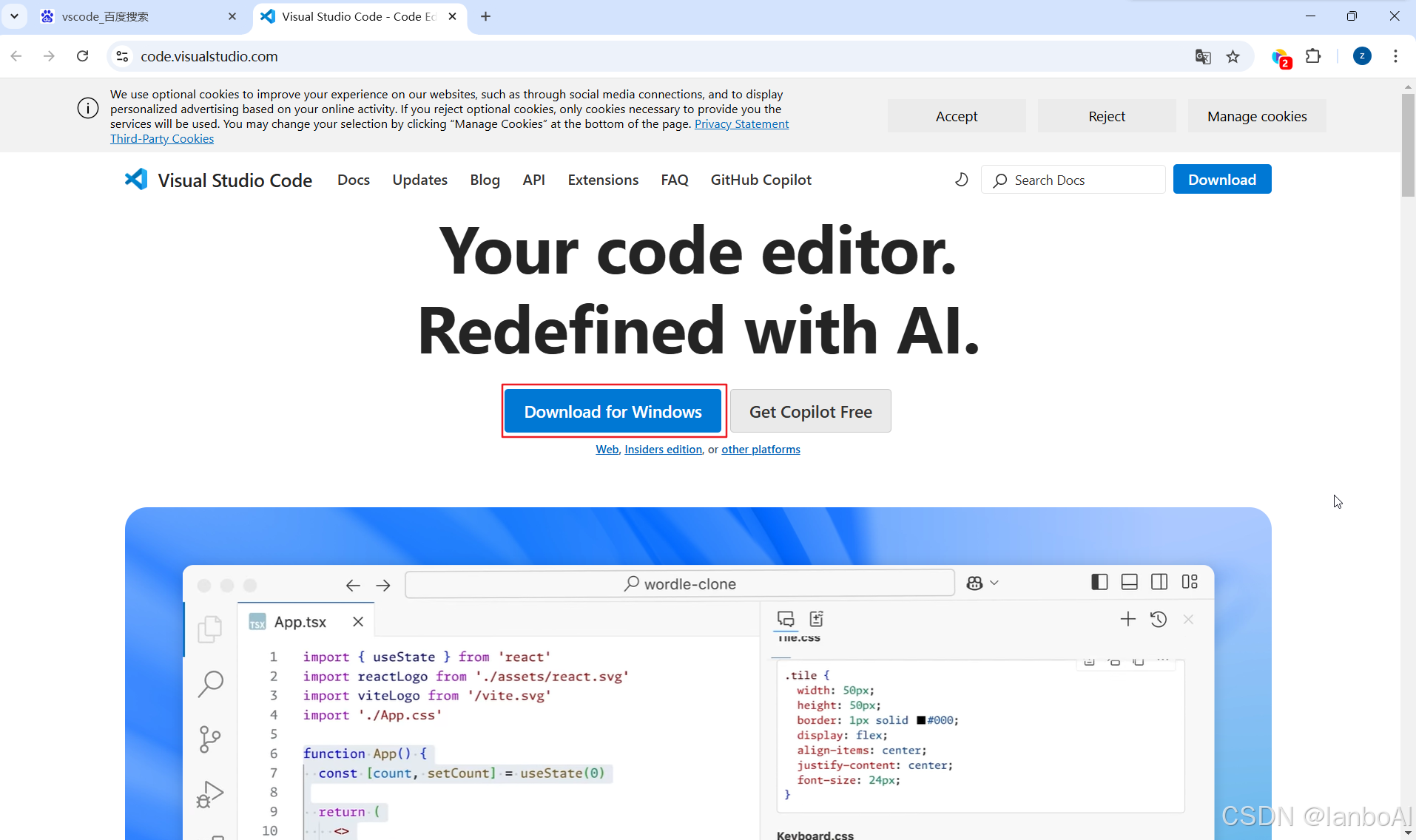The image size is (1416, 840).
Task: Open the Docs menu item
Action: pyautogui.click(x=354, y=180)
